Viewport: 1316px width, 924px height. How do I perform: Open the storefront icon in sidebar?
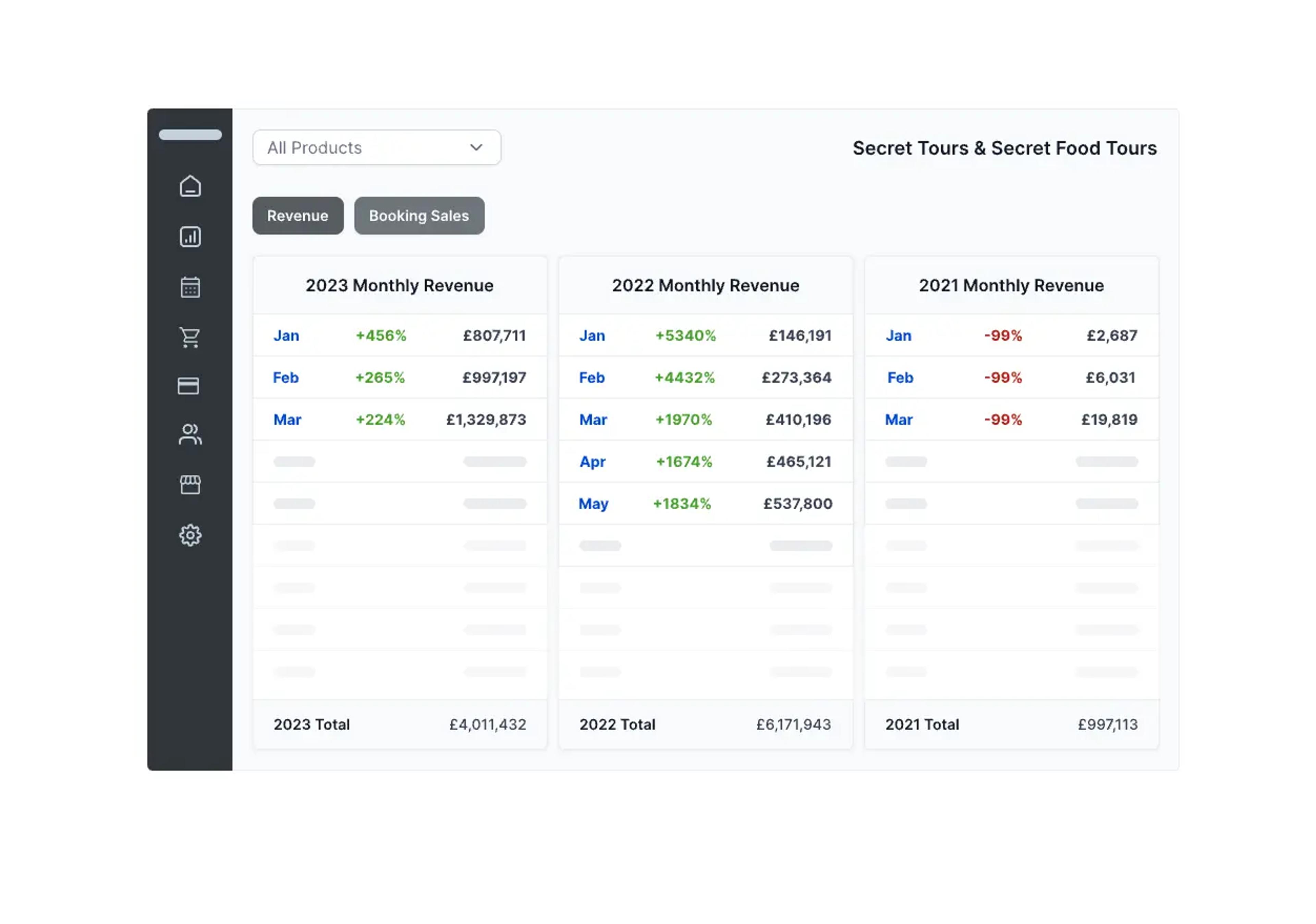[x=190, y=485]
